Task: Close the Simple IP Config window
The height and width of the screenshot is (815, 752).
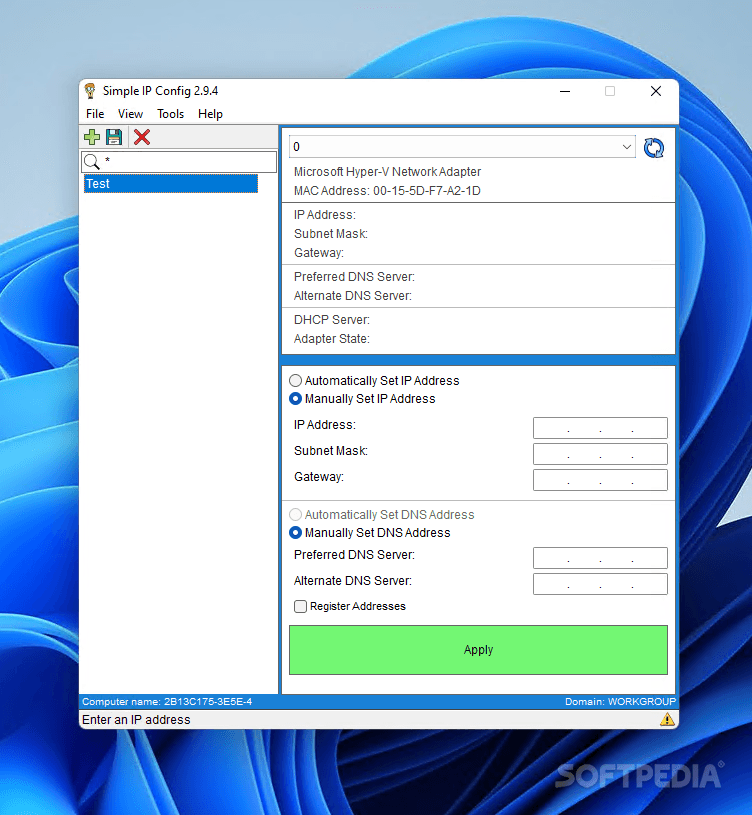Action: coord(656,91)
